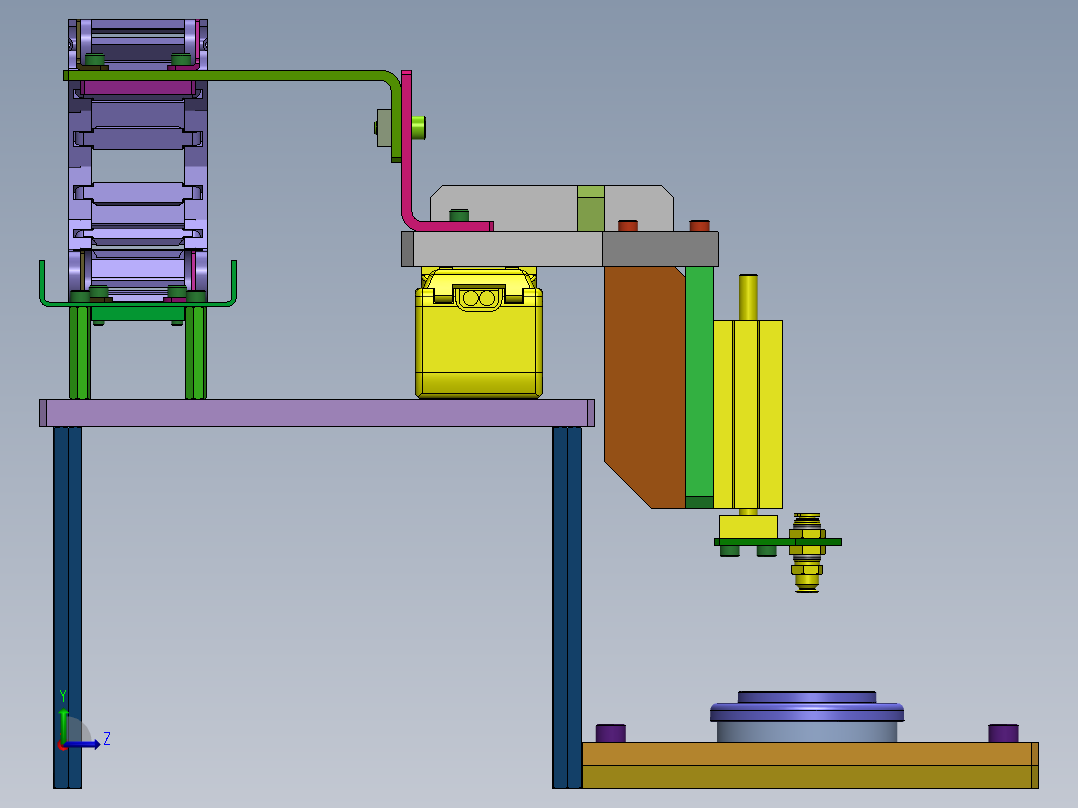Click the "Z" axis label
Screen dimensions: 1078x808
(x=107, y=739)
